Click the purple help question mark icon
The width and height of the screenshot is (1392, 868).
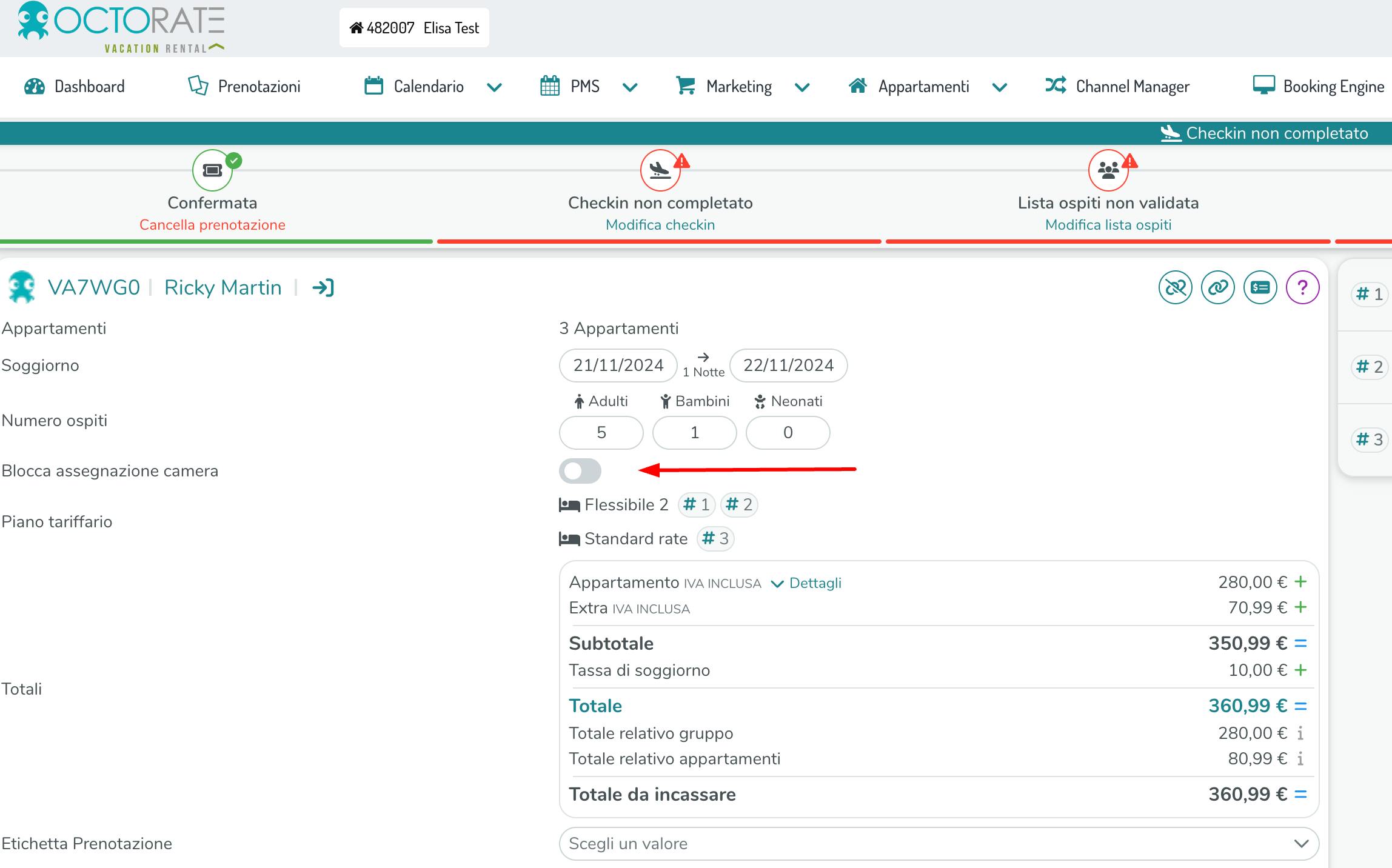click(1302, 287)
